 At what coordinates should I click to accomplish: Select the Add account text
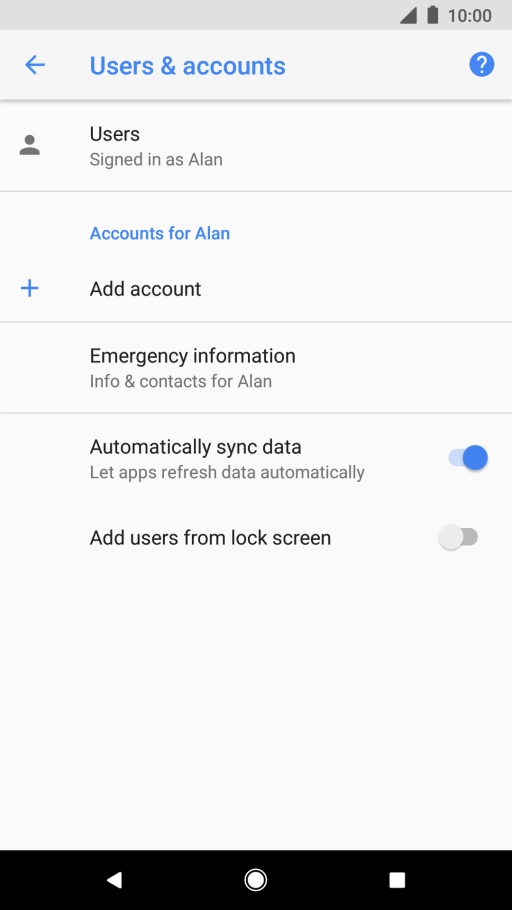coord(145,288)
